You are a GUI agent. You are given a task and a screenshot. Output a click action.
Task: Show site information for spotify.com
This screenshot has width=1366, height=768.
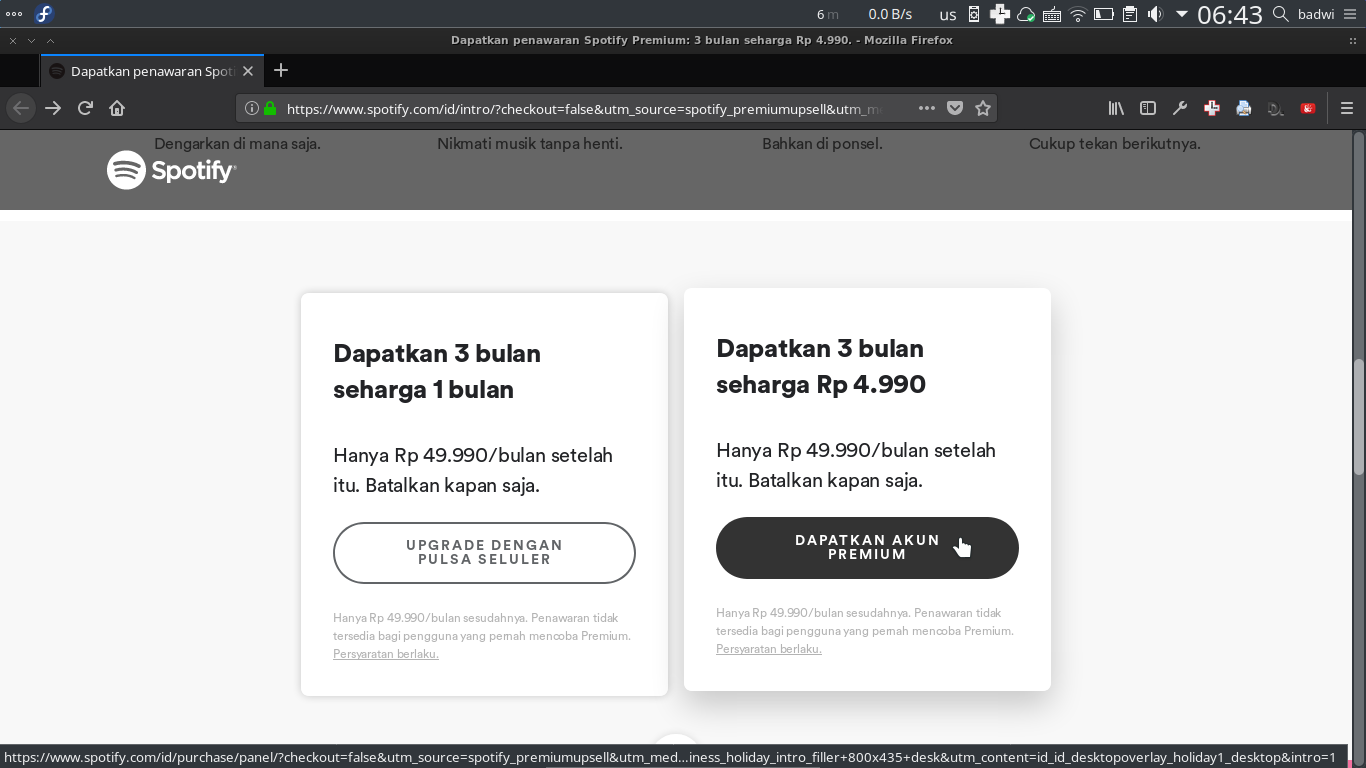pos(252,108)
